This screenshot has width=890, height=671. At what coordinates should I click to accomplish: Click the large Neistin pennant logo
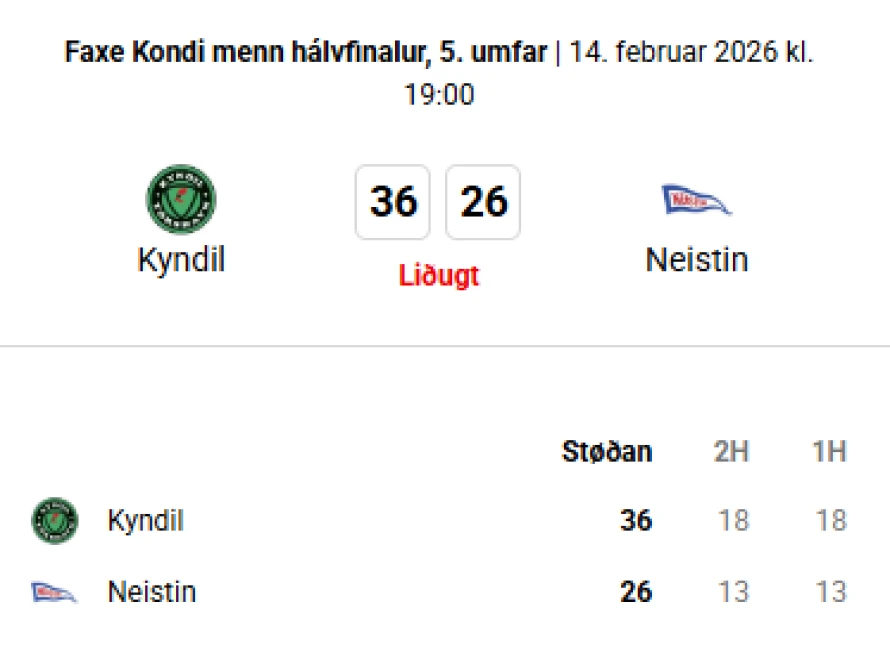pos(697,200)
